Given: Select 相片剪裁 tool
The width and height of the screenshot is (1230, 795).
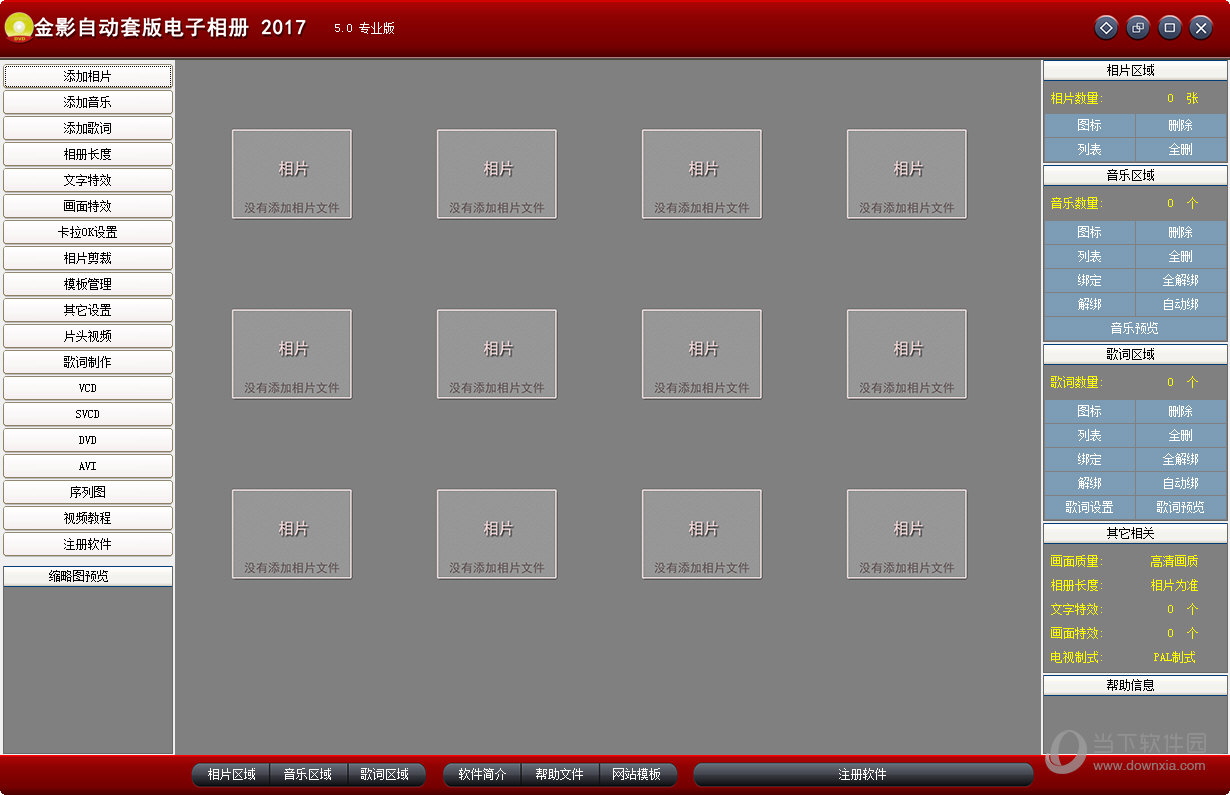Looking at the screenshot, I should [88, 258].
